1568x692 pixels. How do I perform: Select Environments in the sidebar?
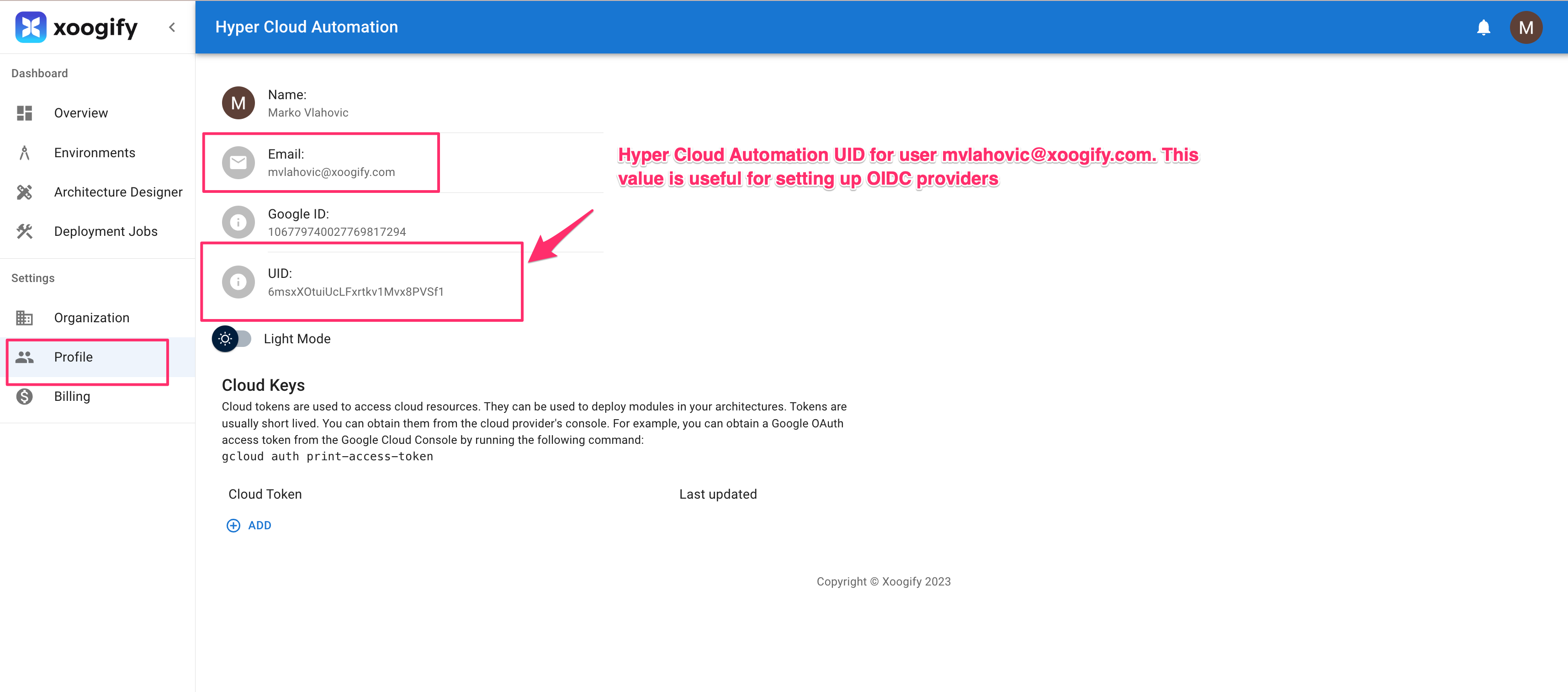point(95,153)
